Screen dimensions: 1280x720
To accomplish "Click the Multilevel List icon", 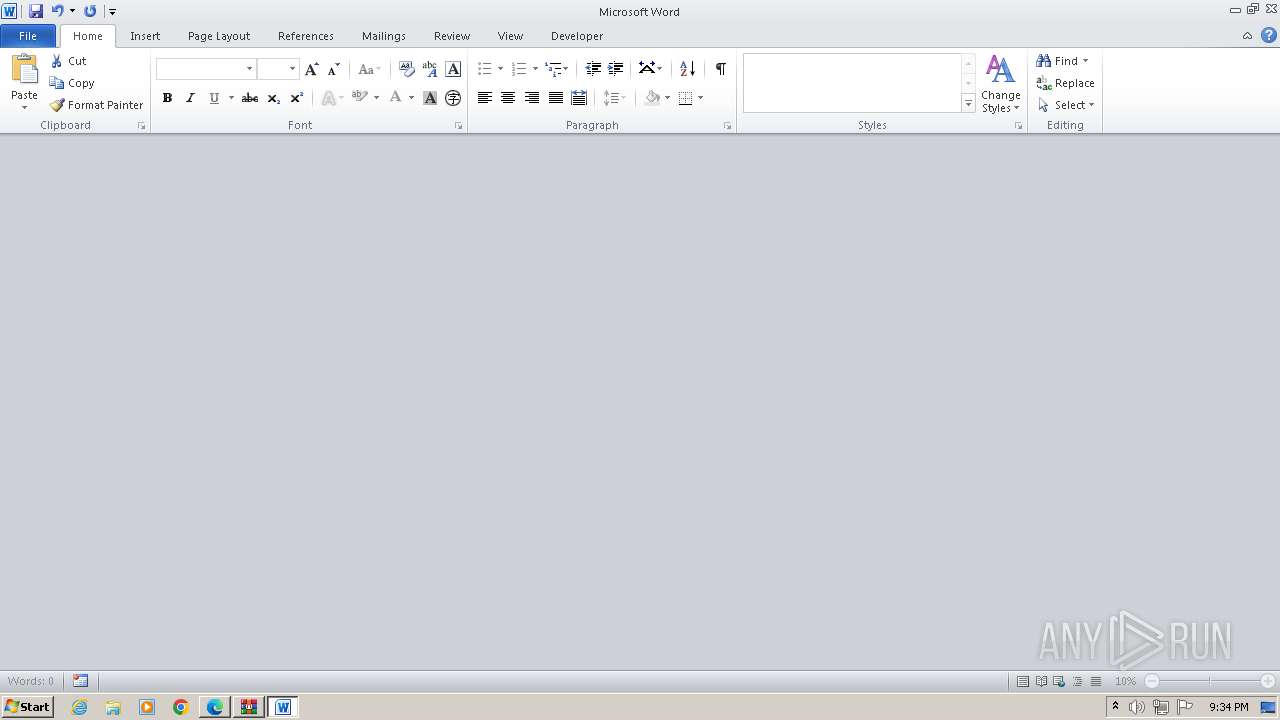I will tap(553, 69).
